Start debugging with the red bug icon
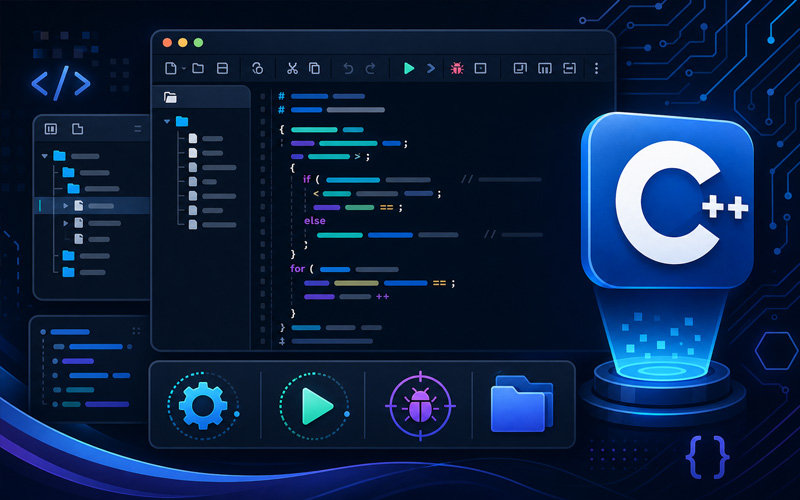Screen dimensions: 800x500 (457, 68)
